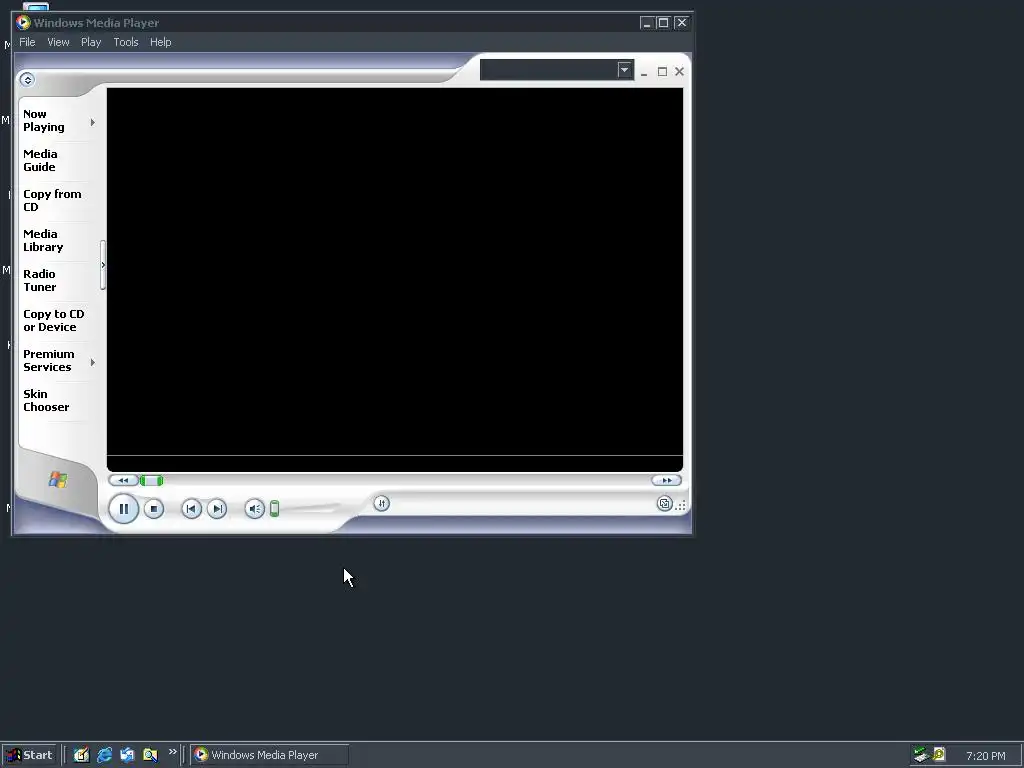Expand hidden Quick Launch items chevron
Image resolution: width=1024 pixels, height=768 pixels.
pos(172,752)
